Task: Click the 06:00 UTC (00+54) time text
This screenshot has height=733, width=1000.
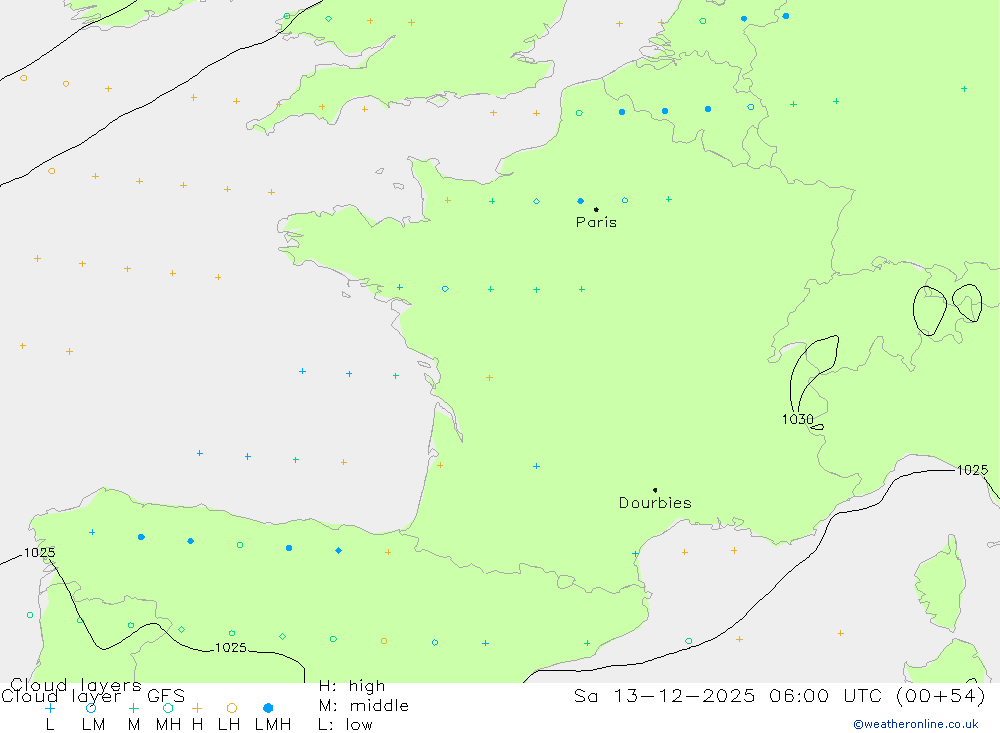Action: point(877,695)
